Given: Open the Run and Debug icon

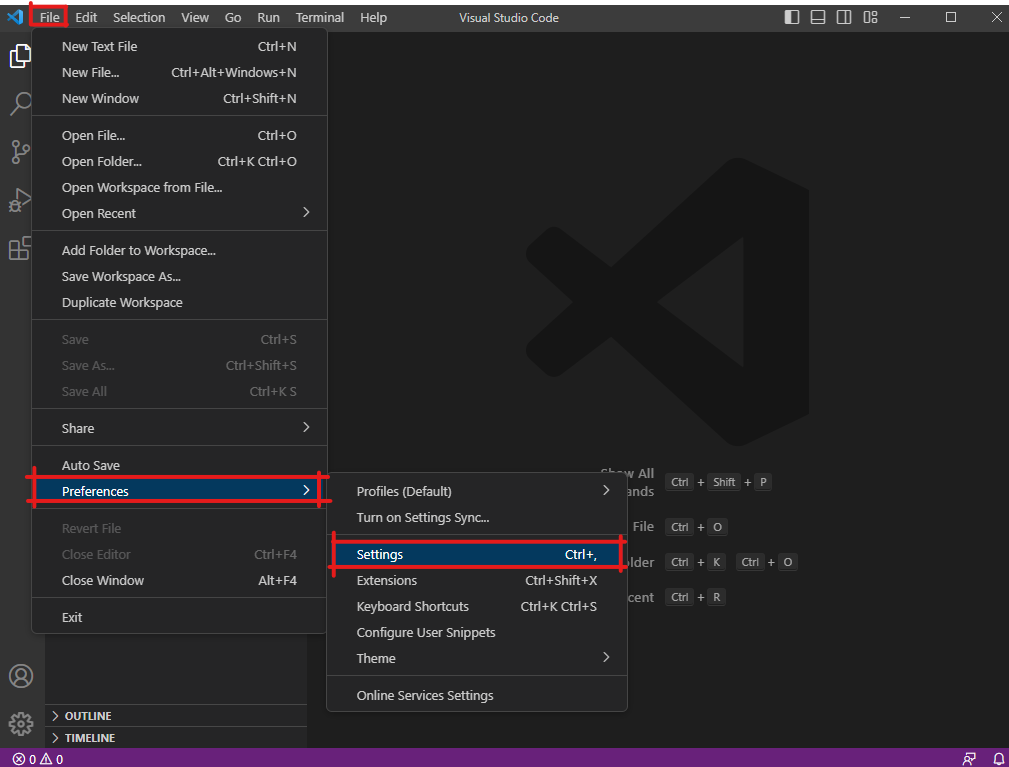Looking at the screenshot, I should point(20,200).
